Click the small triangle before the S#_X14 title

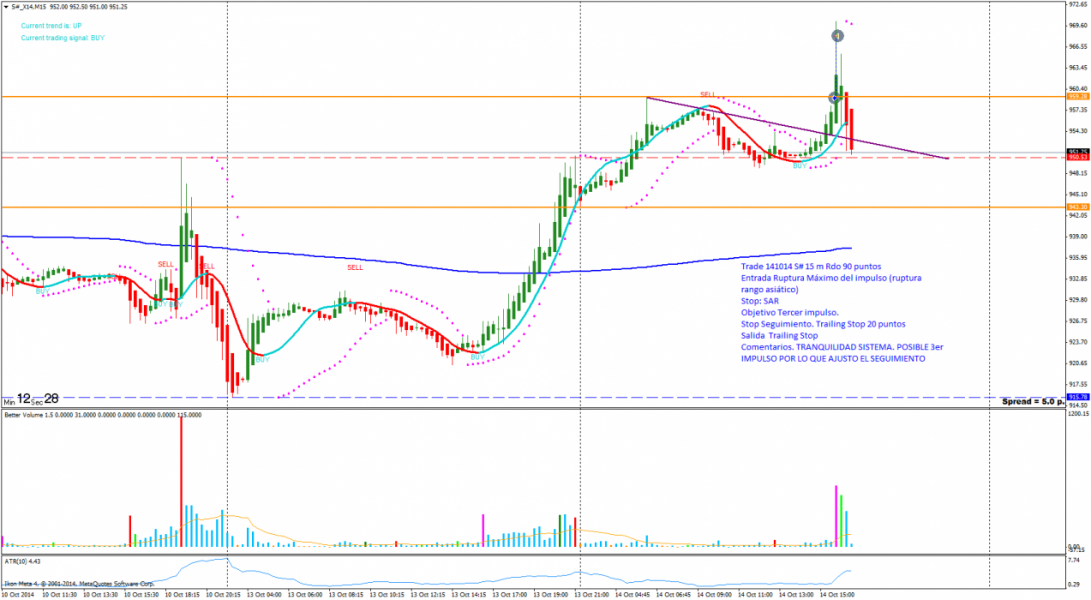point(5,6)
